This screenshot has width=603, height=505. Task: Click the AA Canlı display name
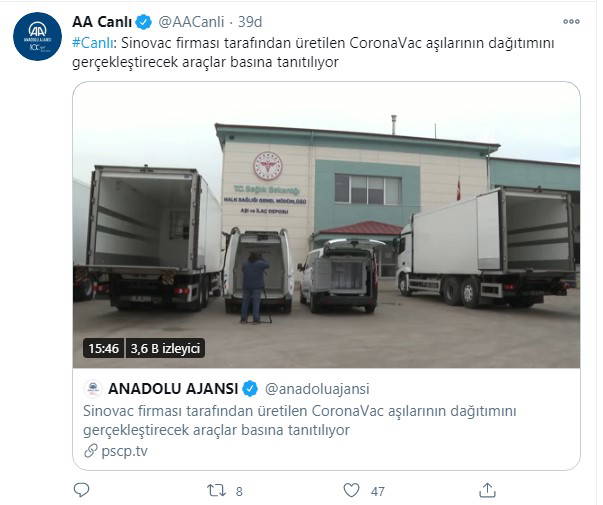tap(102, 22)
